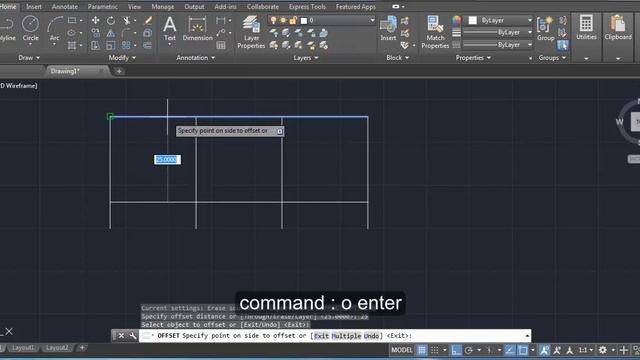Viewport: 640px width, 360px height.
Task: Click the Group tool
Action: pos(546,29)
